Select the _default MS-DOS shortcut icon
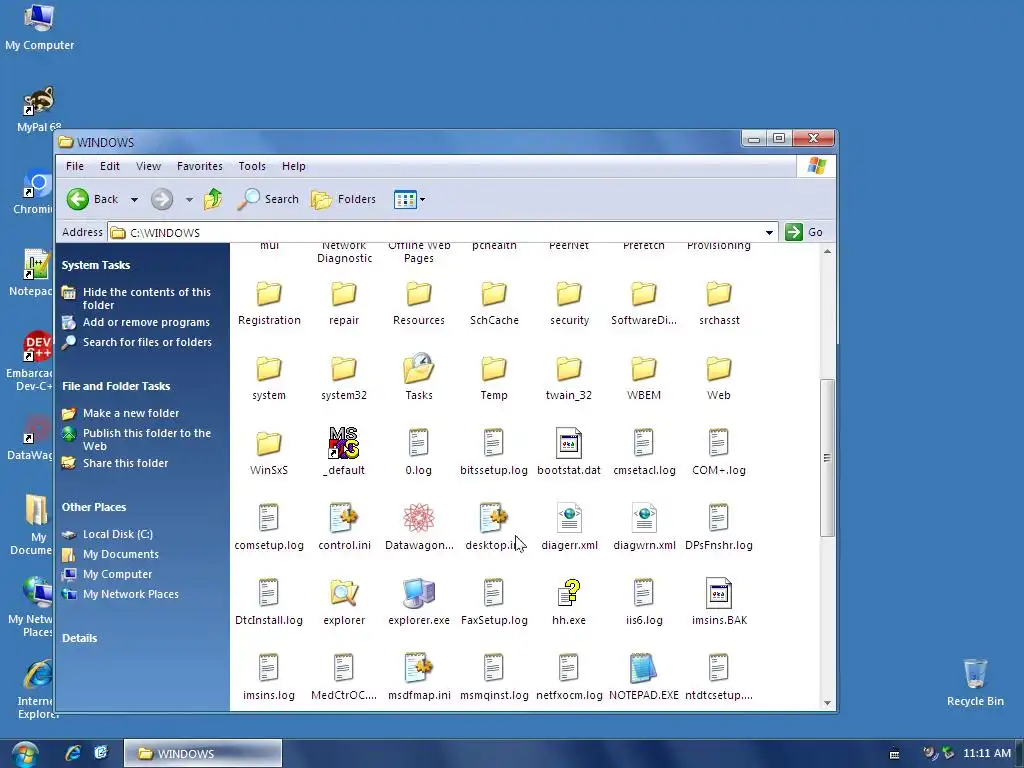Screen dimensions: 1024x768 click(x=344, y=443)
